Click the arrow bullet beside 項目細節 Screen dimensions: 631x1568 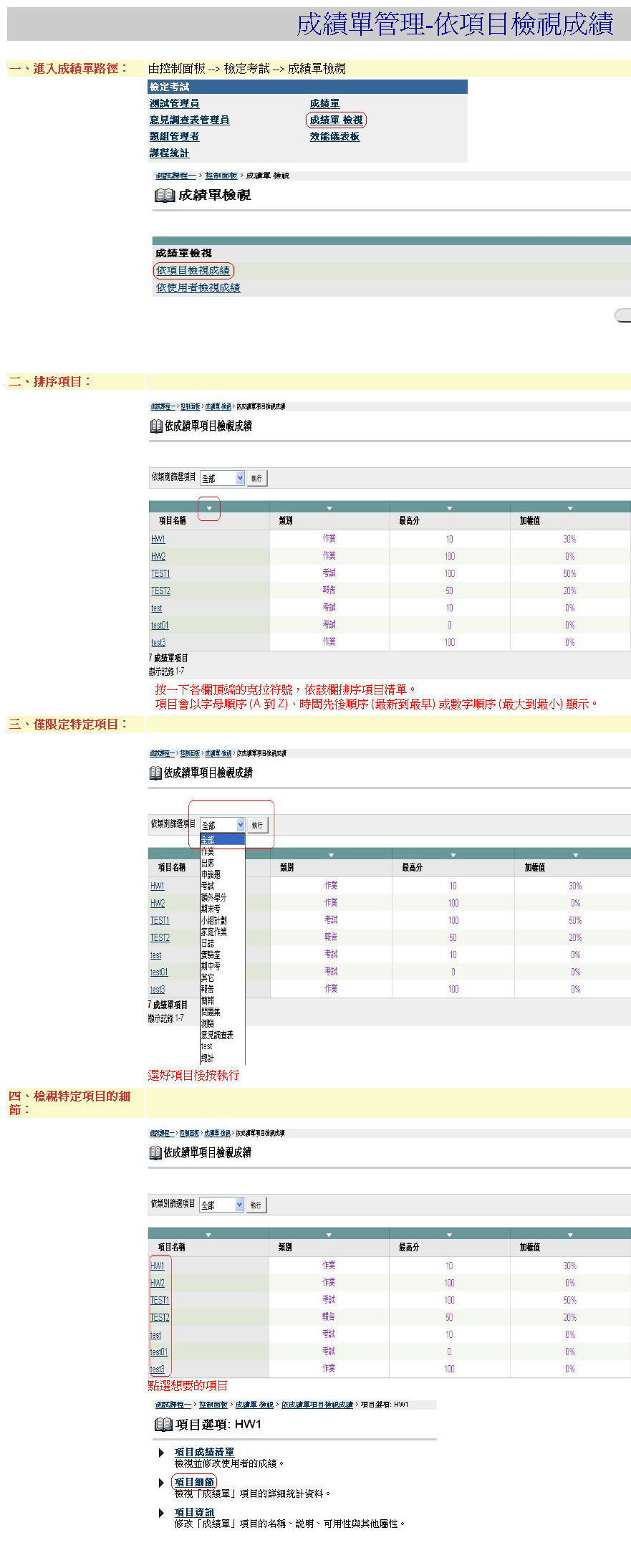(x=161, y=1482)
